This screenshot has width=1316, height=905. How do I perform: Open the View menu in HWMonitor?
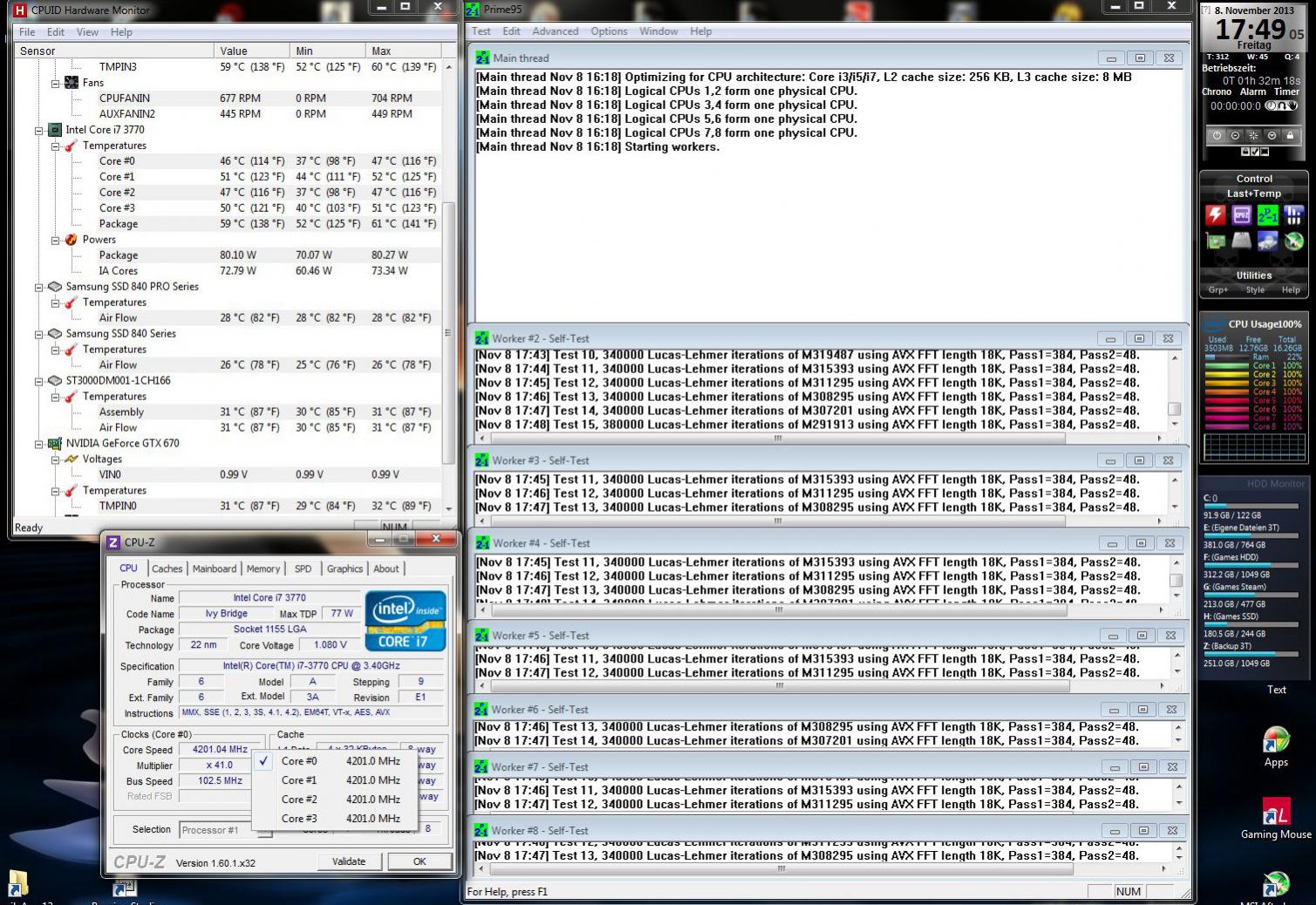click(x=87, y=32)
